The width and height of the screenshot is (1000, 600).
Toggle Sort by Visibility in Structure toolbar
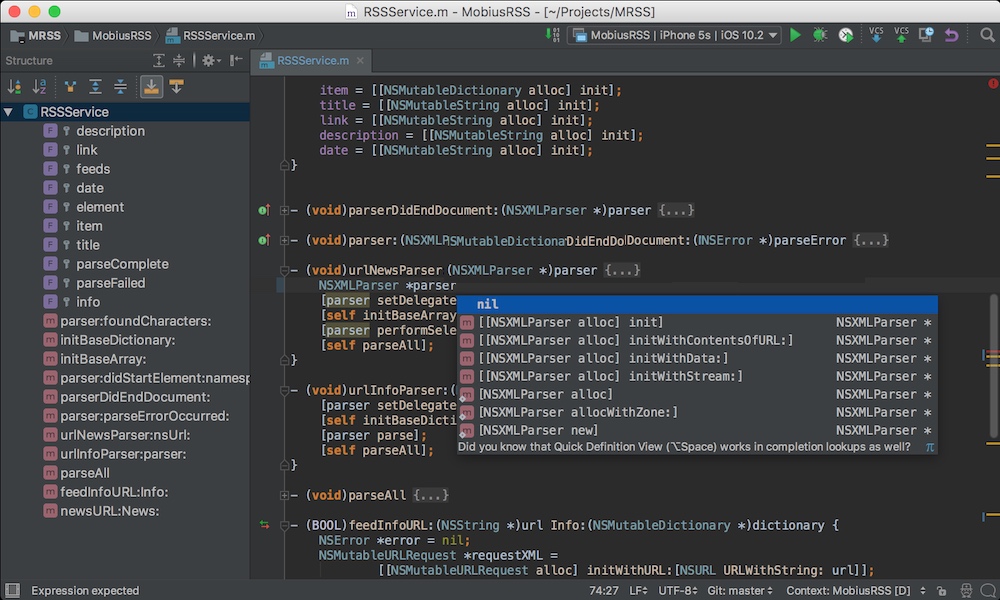[14, 87]
